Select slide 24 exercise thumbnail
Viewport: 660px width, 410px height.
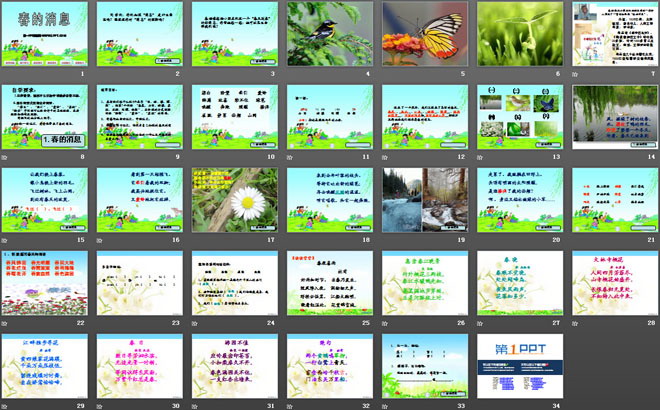coord(235,283)
